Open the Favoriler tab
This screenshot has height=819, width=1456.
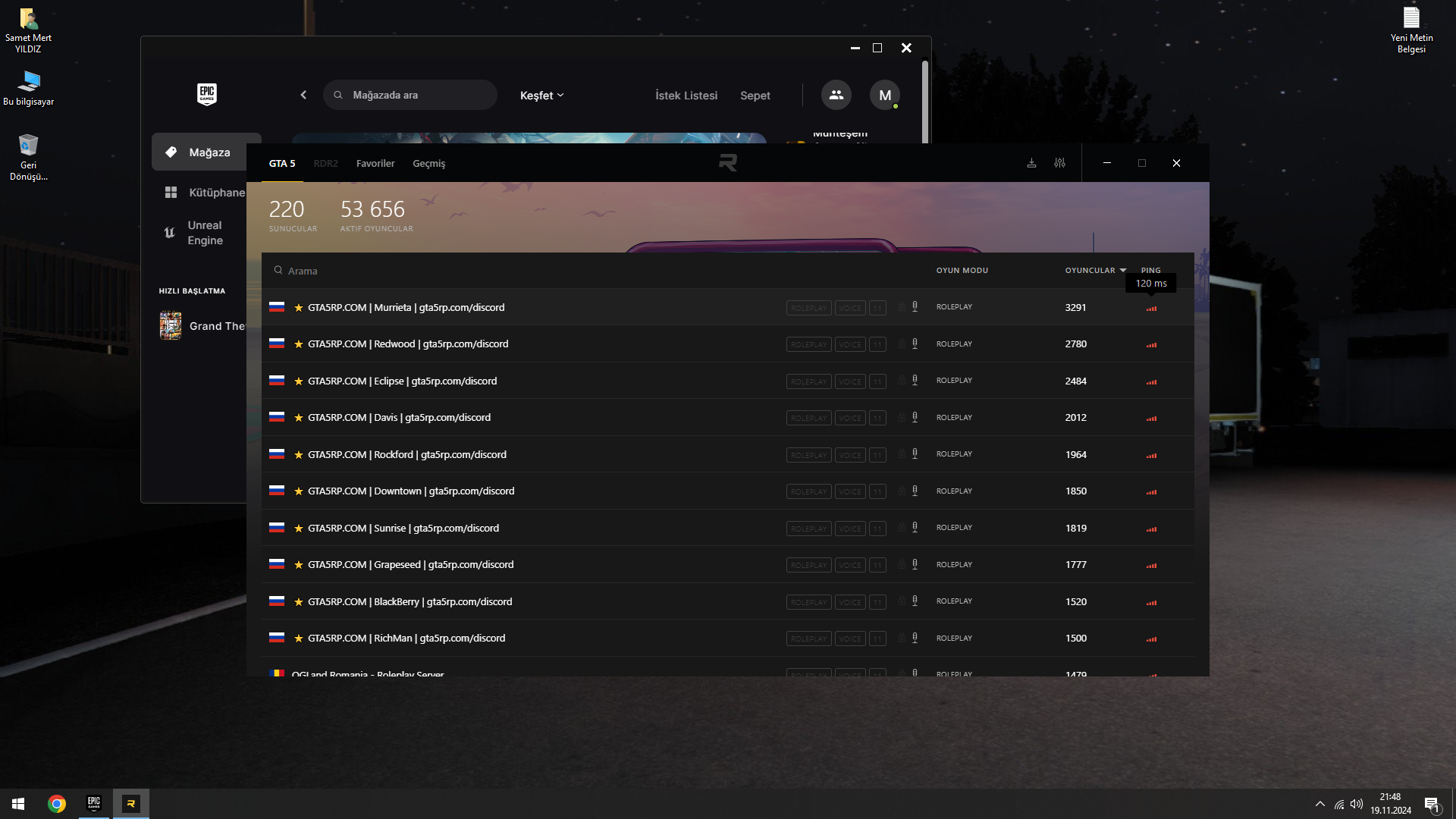pos(375,163)
